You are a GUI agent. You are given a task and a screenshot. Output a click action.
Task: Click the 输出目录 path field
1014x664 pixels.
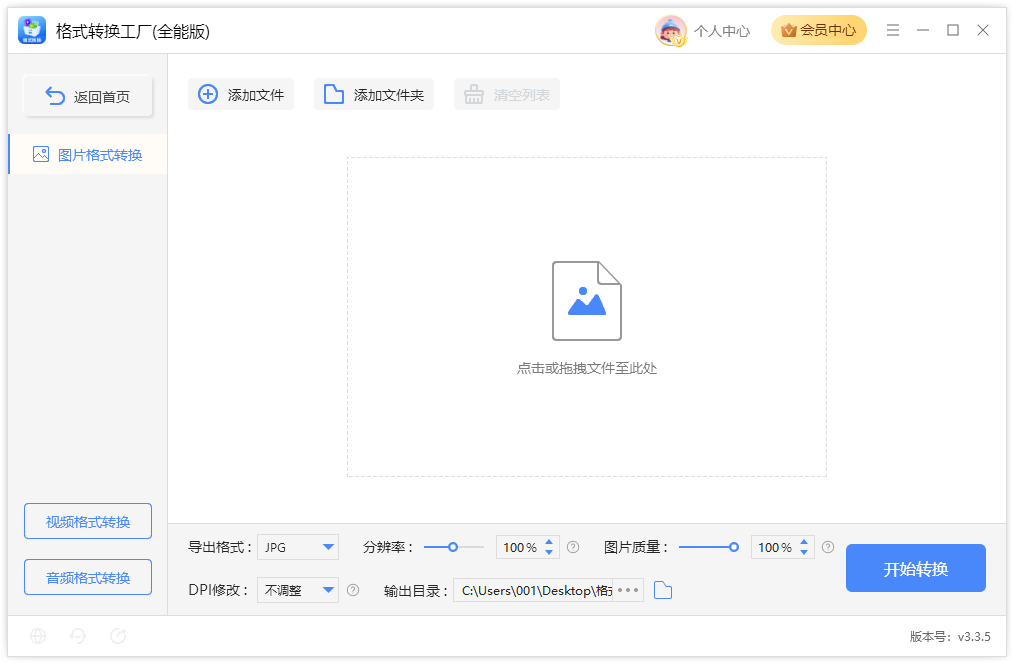[534, 590]
